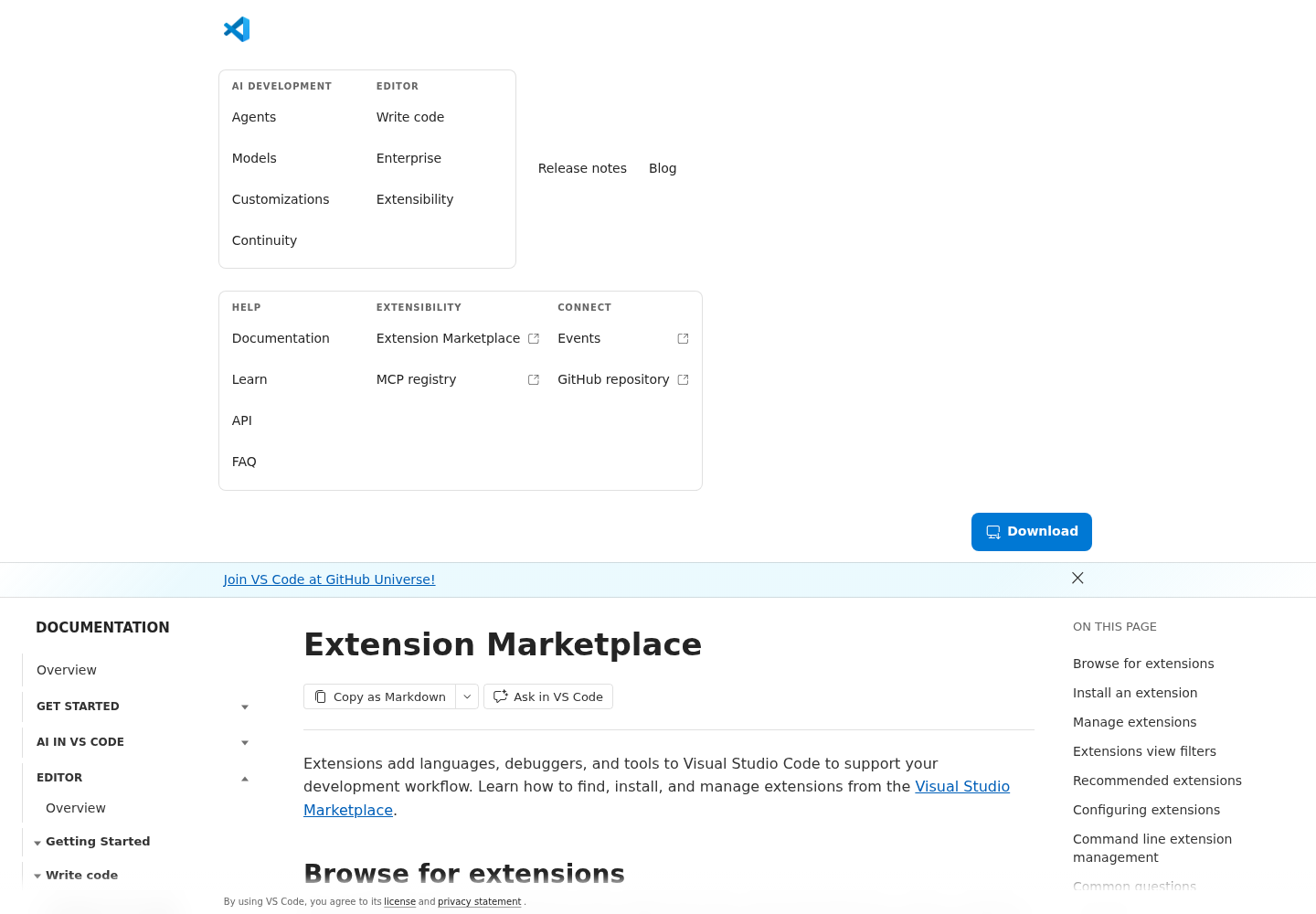Open the Visual Studio Marketplace link
The width and height of the screenshot is (1316, 914).
pos(962,786)
